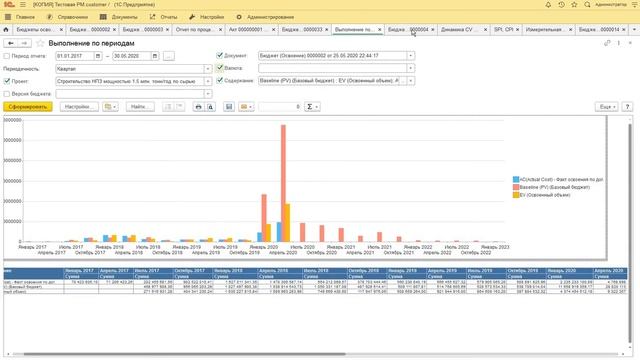Image resolution: width=640 pixels, height=360 pixels.
Task: Expand Периодичность dropdown
Action: [x=207, y=69]
